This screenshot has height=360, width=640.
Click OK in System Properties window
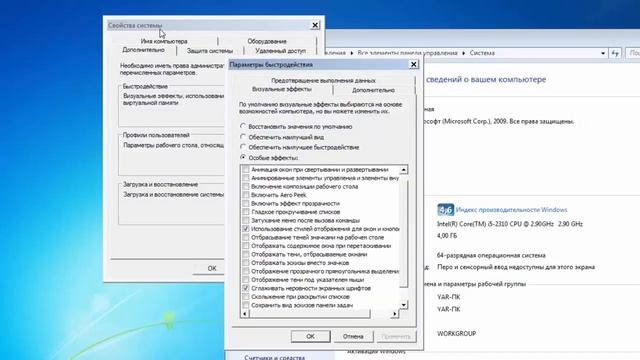tap(212, 268)
